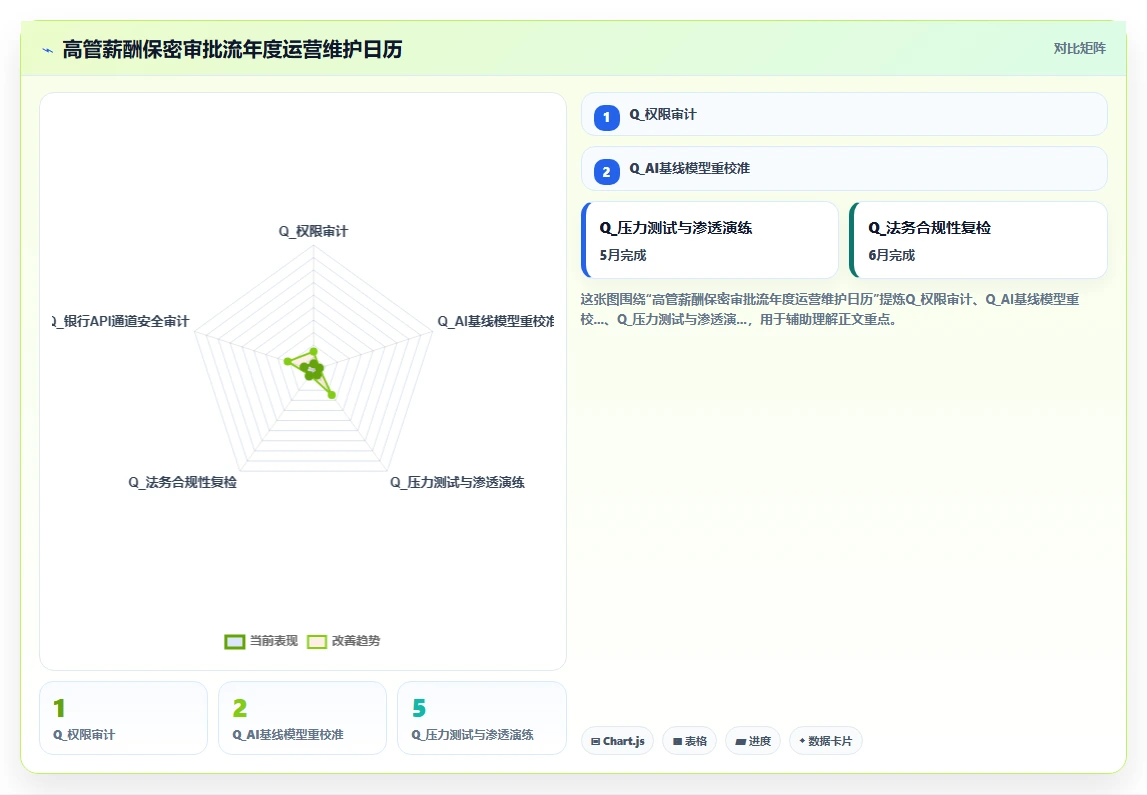1147x795 pixels.
Task: Click the Chart.js tag chip
Action: 617,741
